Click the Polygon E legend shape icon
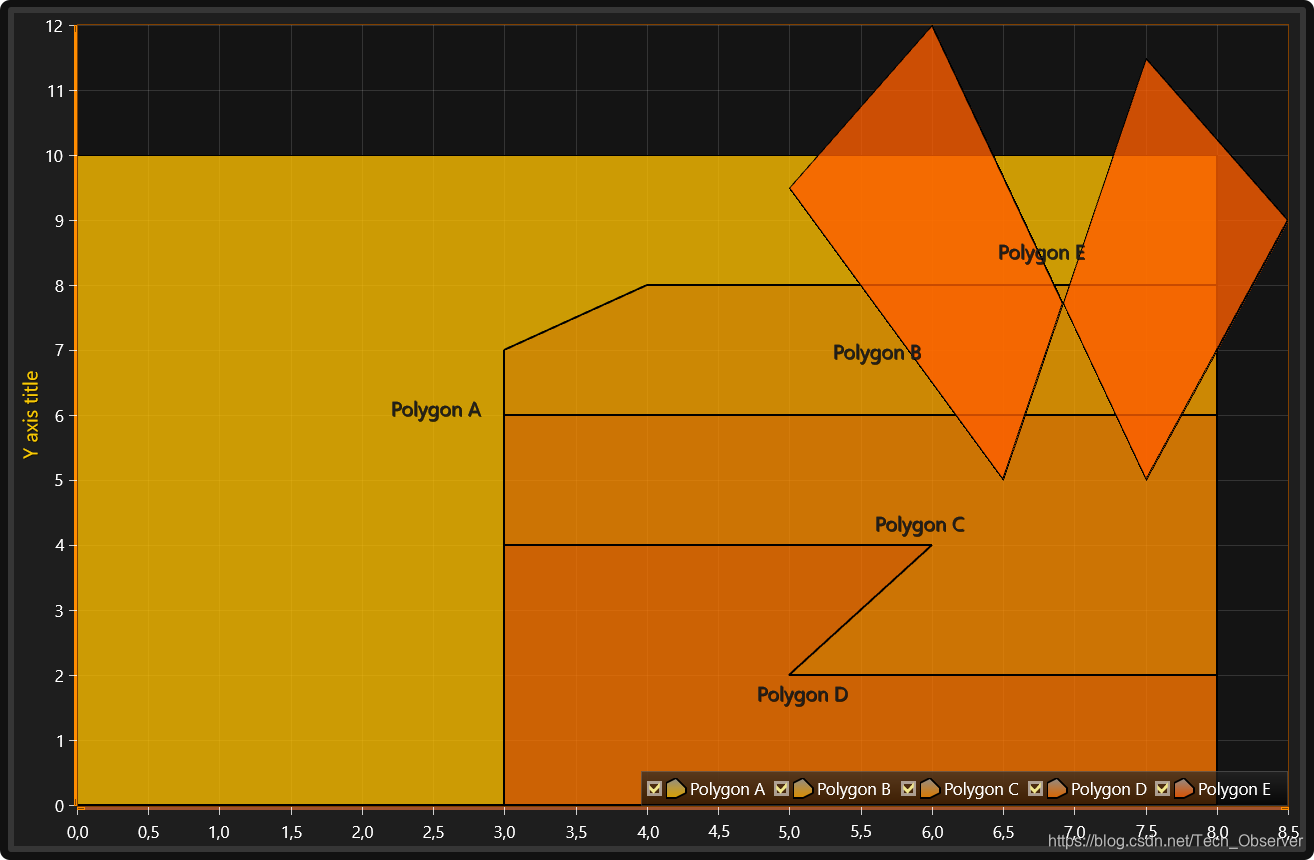Viewport: 1314px width, 860px height. [x=1183, y=788]
